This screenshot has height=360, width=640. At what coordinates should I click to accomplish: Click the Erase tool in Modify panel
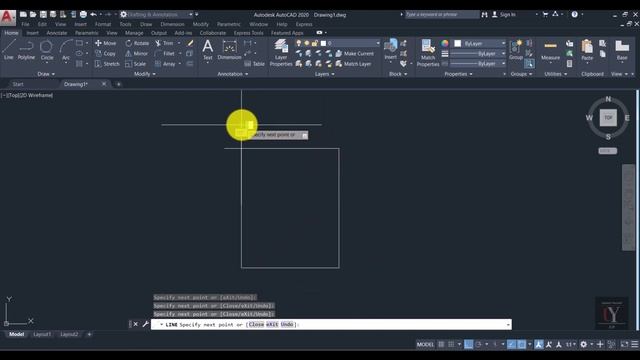pos(190,43)
